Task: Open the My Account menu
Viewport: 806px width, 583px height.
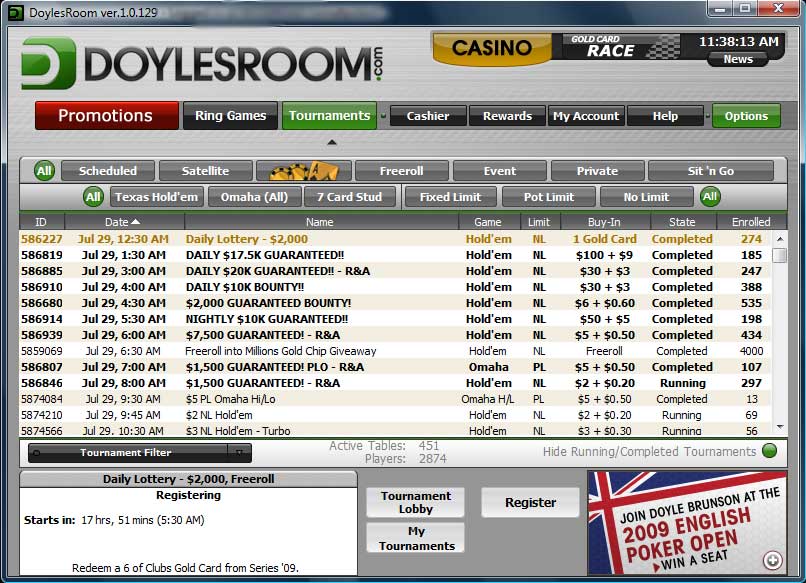Action: click(586, 116)
